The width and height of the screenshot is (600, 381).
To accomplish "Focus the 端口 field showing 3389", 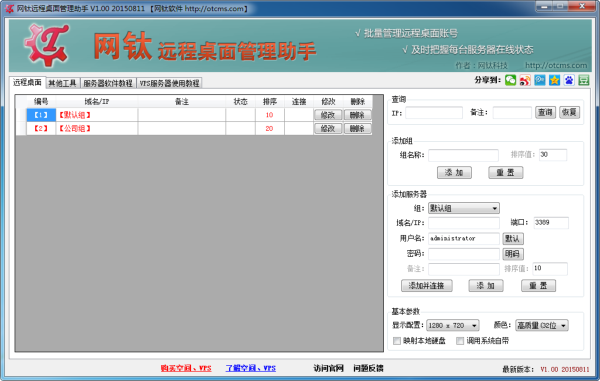I will click(x=551, y=223).
